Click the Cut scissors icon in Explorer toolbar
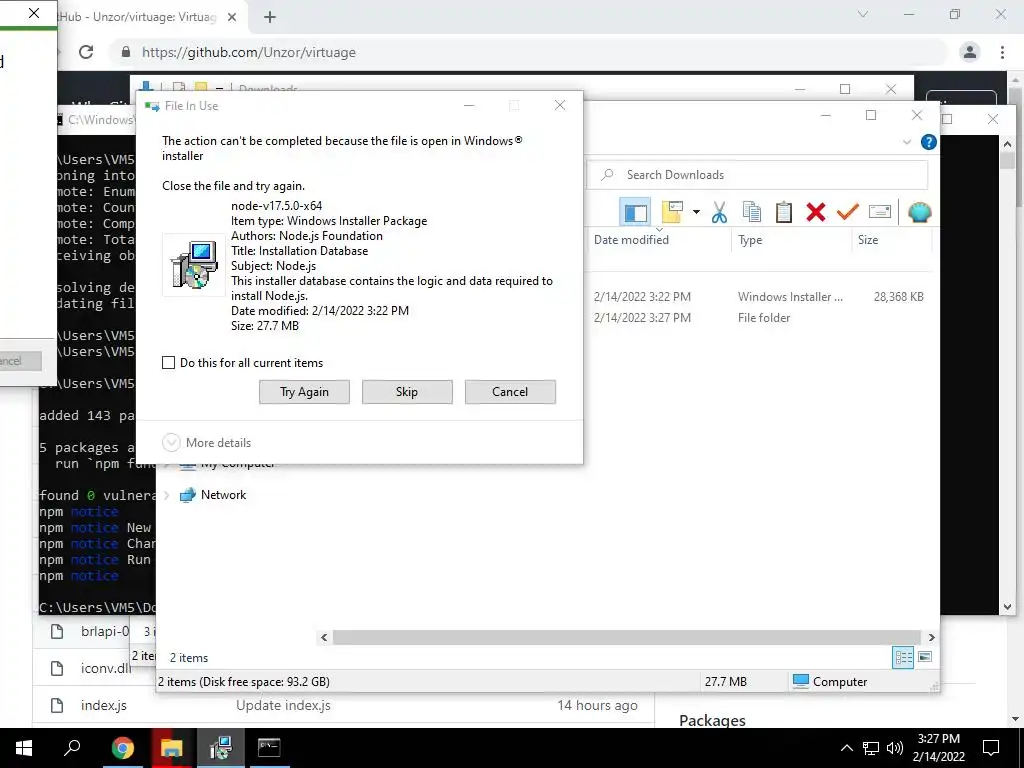 pos(719,212)
